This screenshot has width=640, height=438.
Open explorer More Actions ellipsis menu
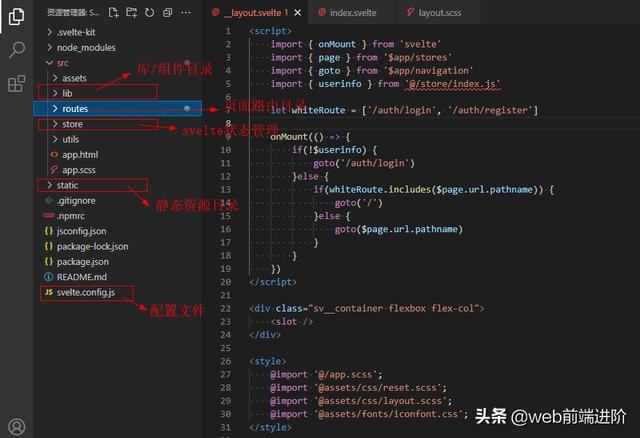(x=186, y=13)
